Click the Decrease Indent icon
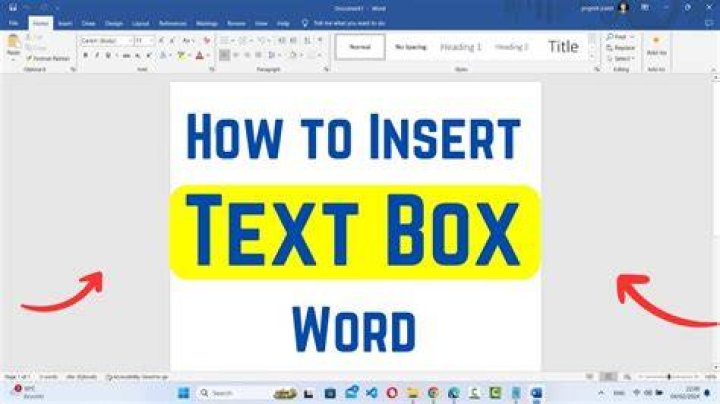The height and width of the screenshot is (404, 720). click(282, 41)
